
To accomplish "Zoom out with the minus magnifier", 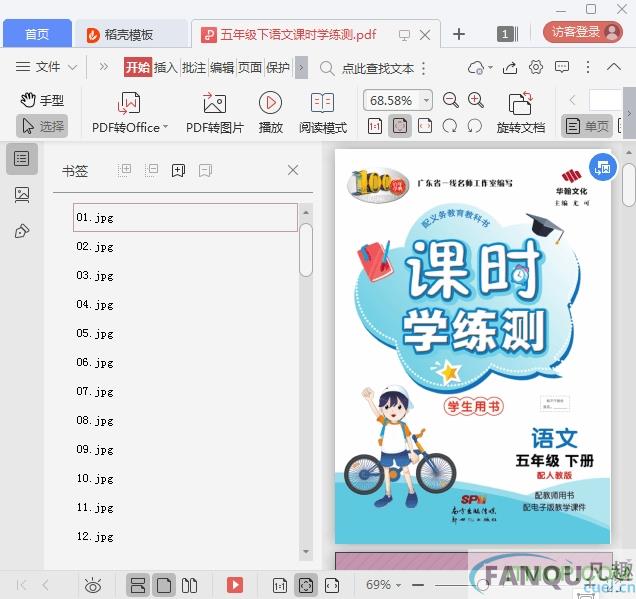I will tap(451, 100).
